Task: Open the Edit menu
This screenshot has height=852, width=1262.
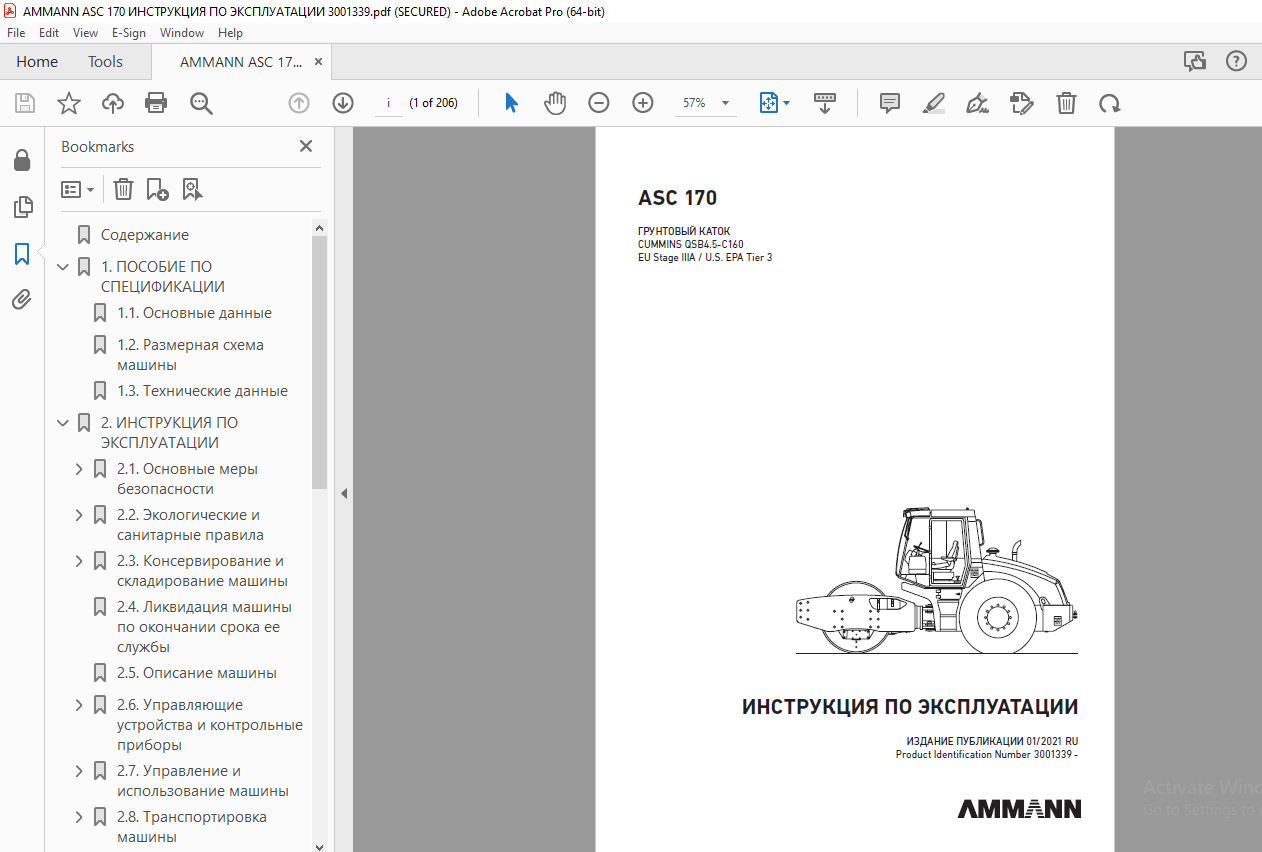Action: point(48,33)
